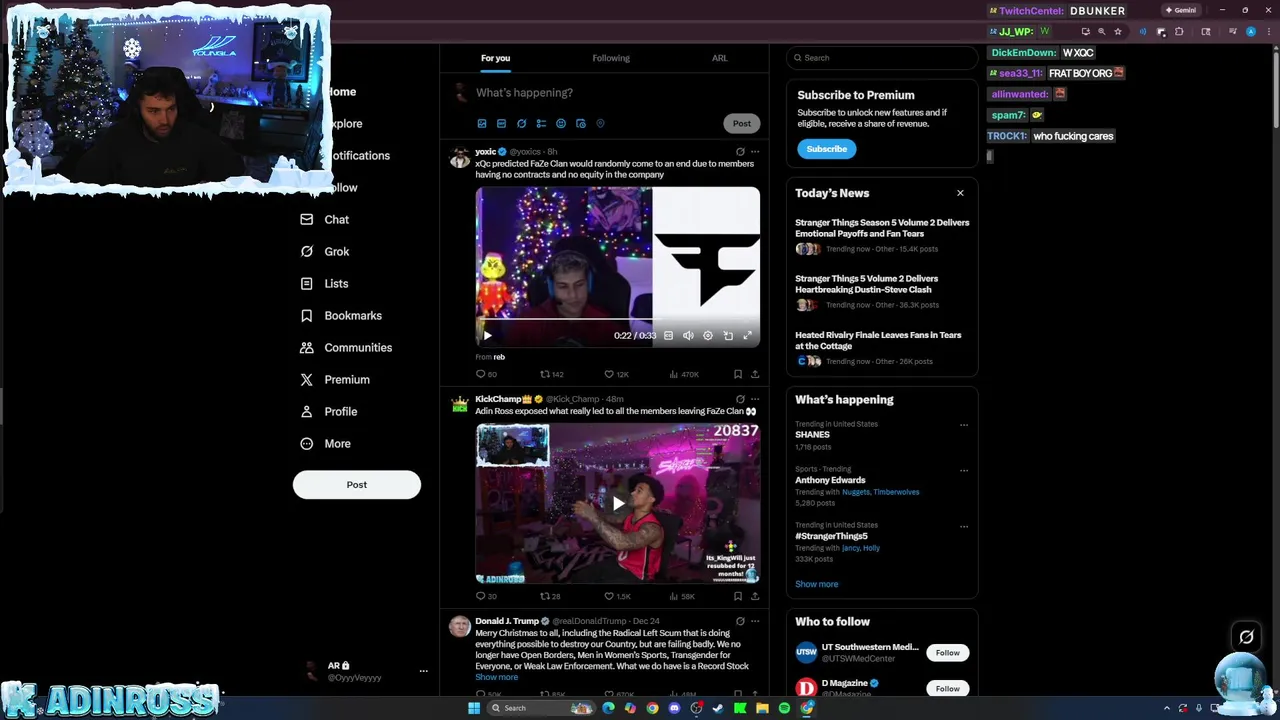Switch to the ARL tab
This screenshot has width=1280, height=720.
coord(720,58)
